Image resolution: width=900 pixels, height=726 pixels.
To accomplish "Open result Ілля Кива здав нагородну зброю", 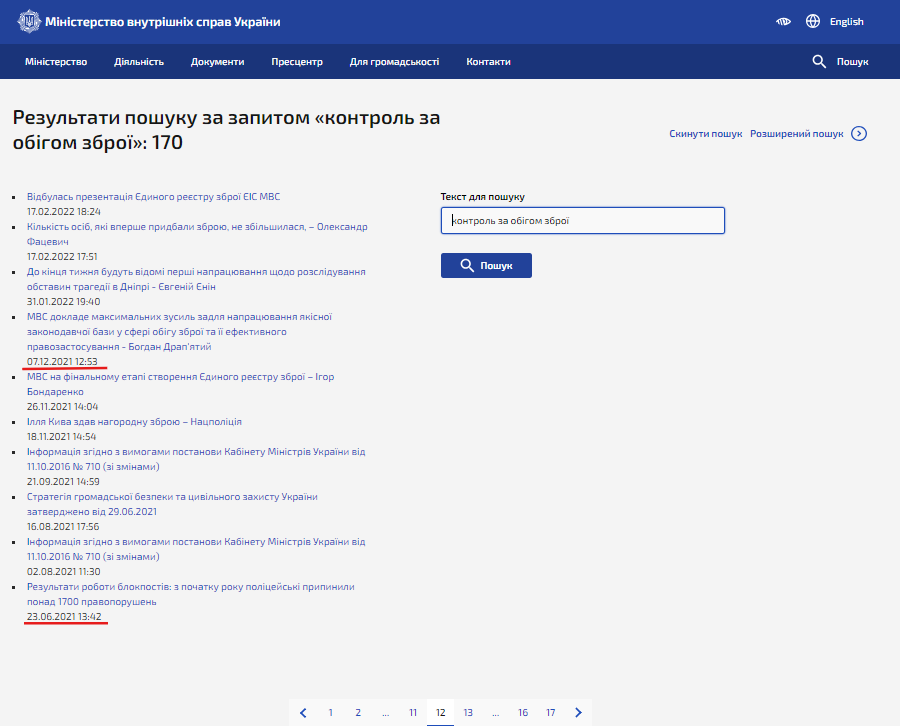I will pyautogui.click(x=134, y=421).
